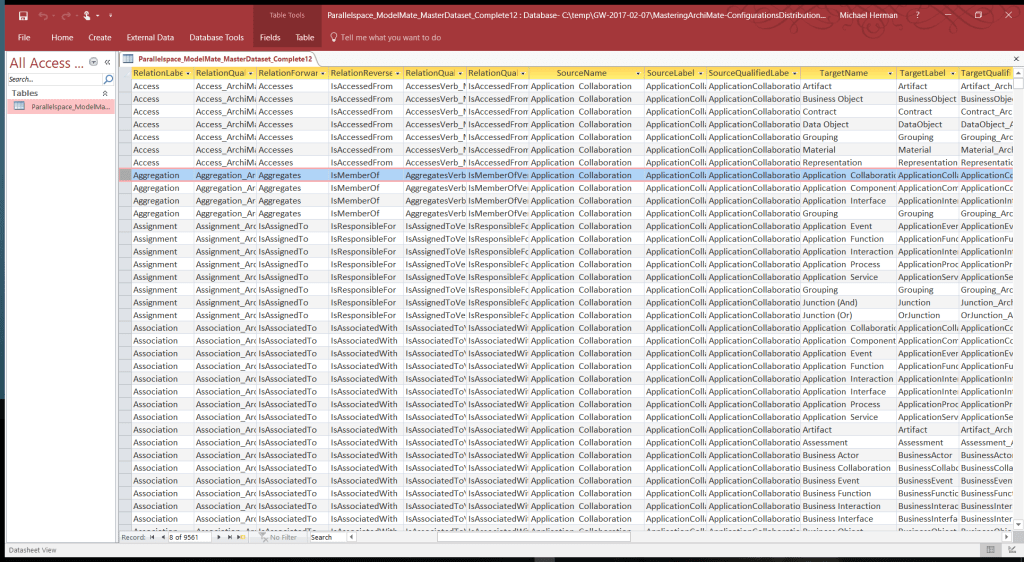Click the search magnifier in navigation pane
Screen dimensions: 1024x562
click(108, 79)
